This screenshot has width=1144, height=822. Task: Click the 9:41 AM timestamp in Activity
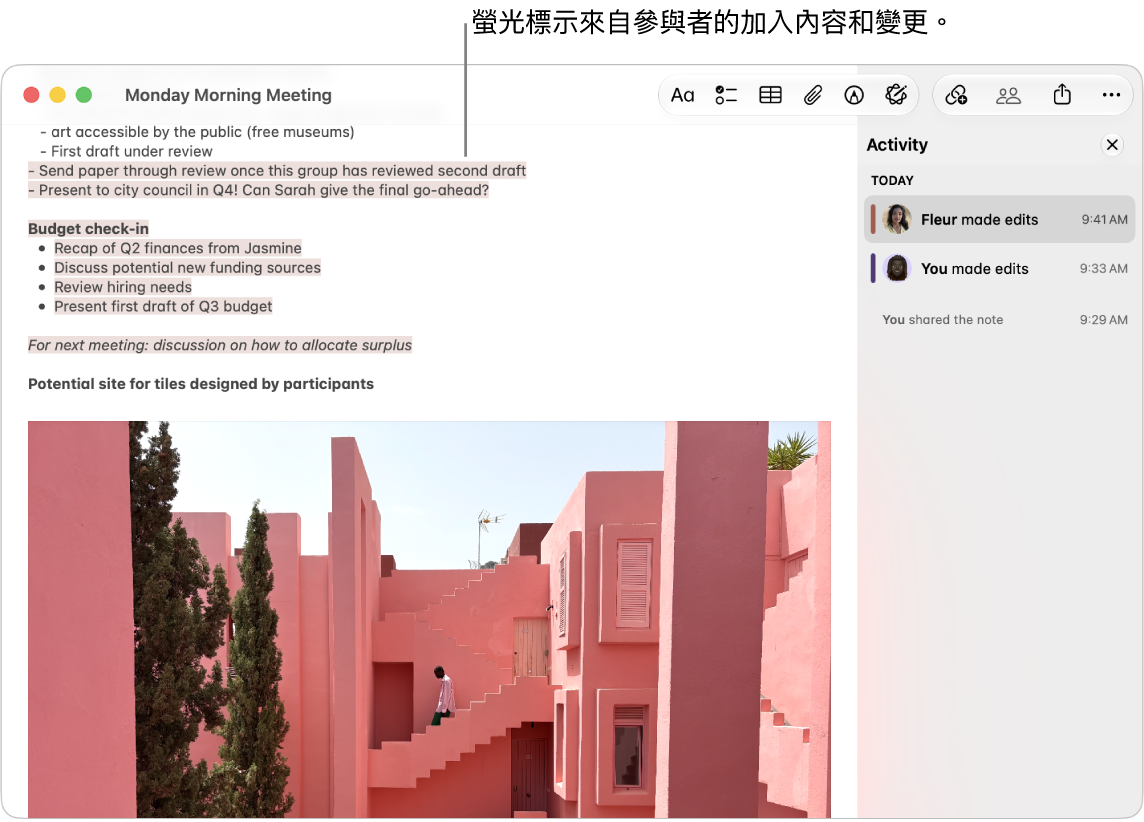pyautogui.click(x=1105, y=220)
